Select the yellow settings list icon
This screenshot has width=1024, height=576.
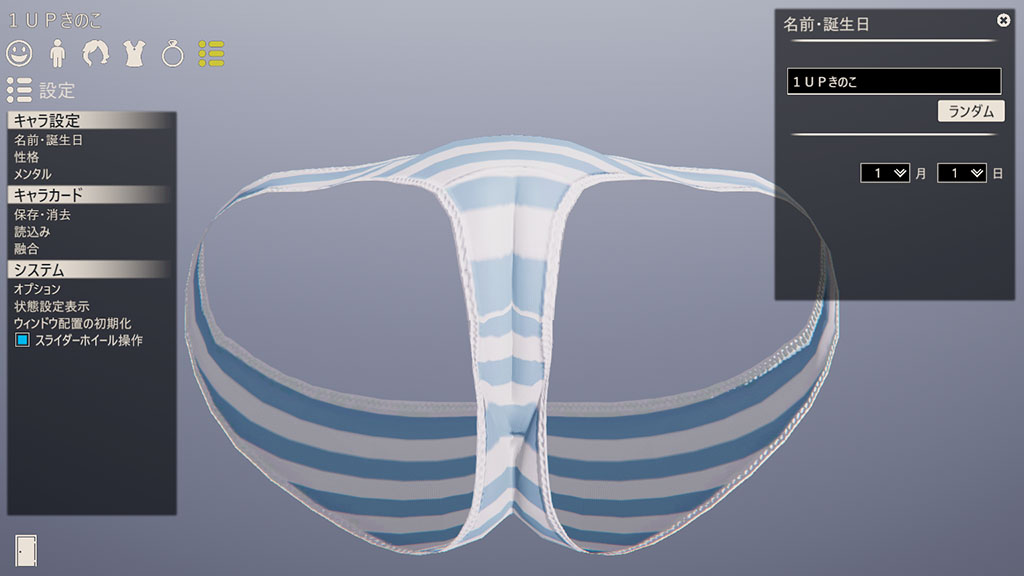pos(211,53)
